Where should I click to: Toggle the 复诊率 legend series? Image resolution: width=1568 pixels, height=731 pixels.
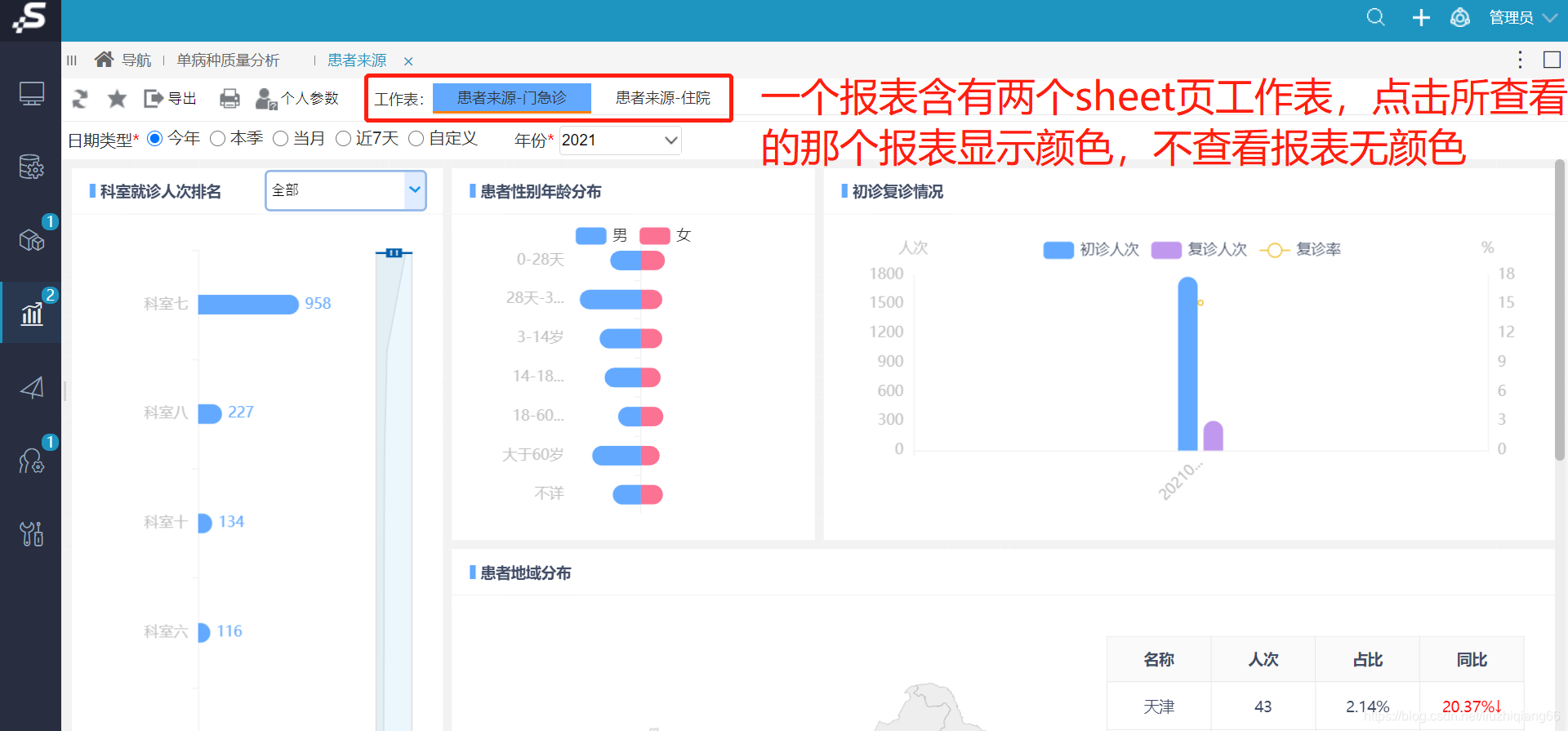coord(1300,250)
